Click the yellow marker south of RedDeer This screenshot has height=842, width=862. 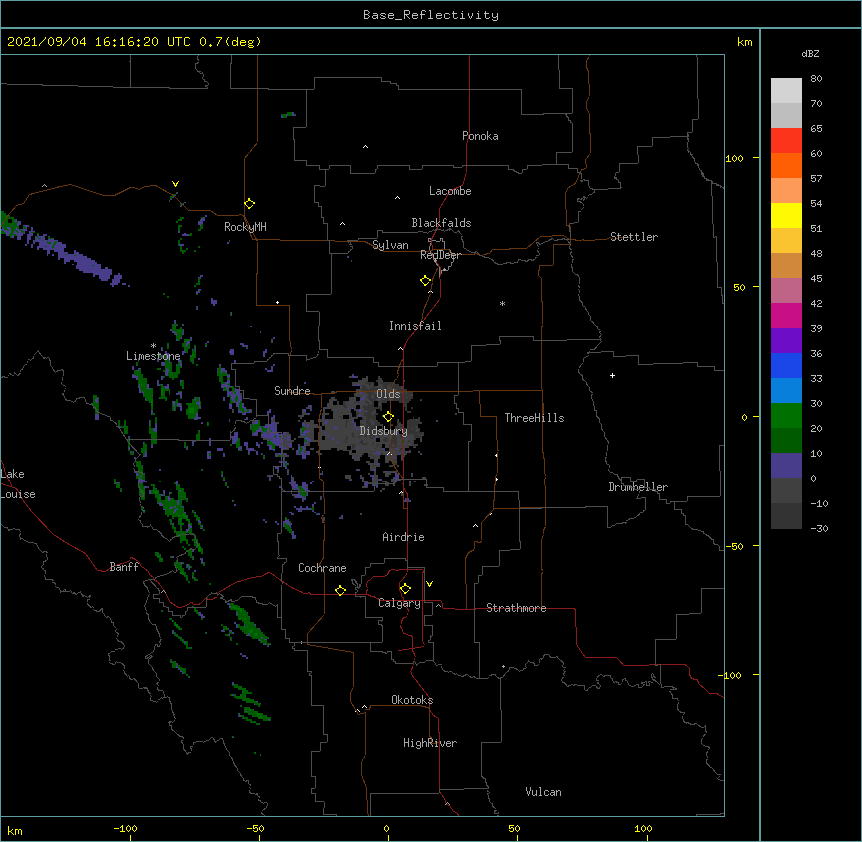[x=426, y=281]
